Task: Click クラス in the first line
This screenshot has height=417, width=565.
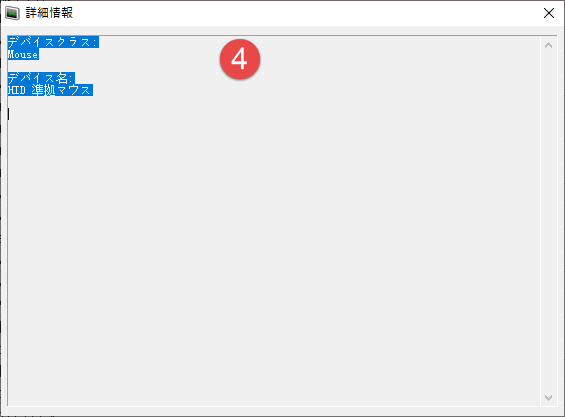Action: [74, 42]
